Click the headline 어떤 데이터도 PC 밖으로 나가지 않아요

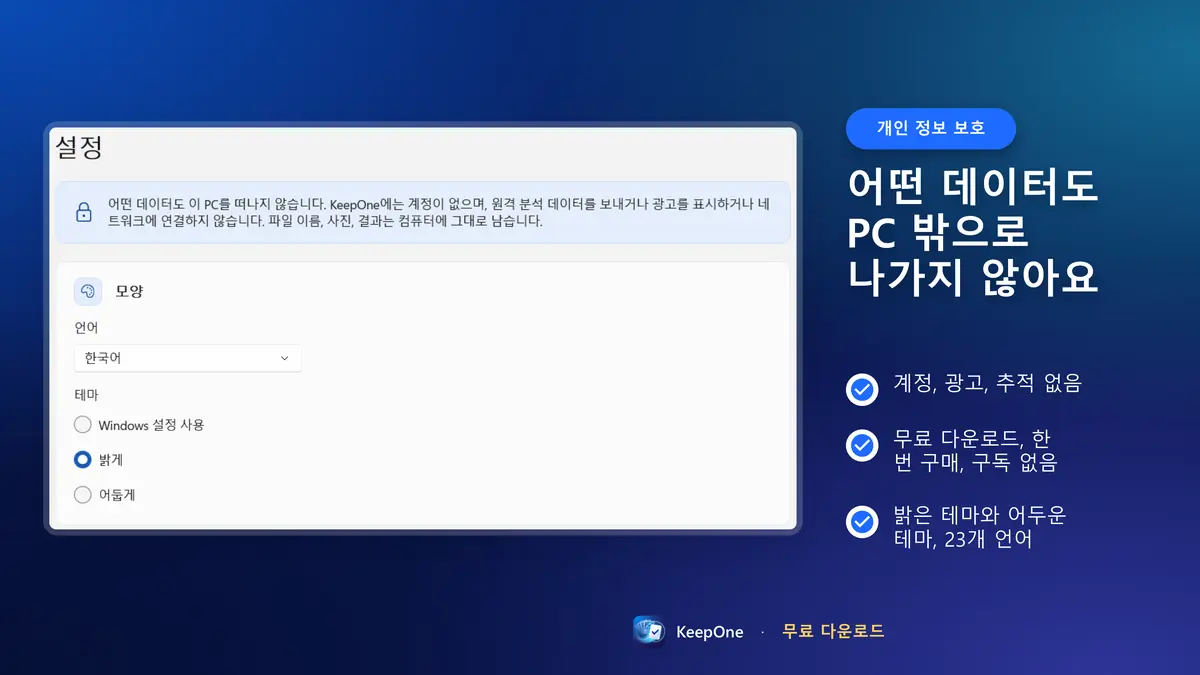point(973,232)
